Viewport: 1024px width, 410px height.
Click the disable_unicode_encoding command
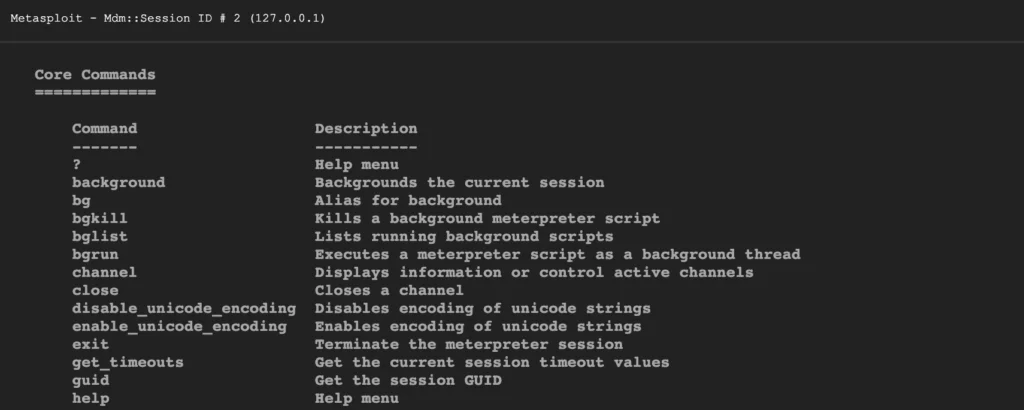183,309
